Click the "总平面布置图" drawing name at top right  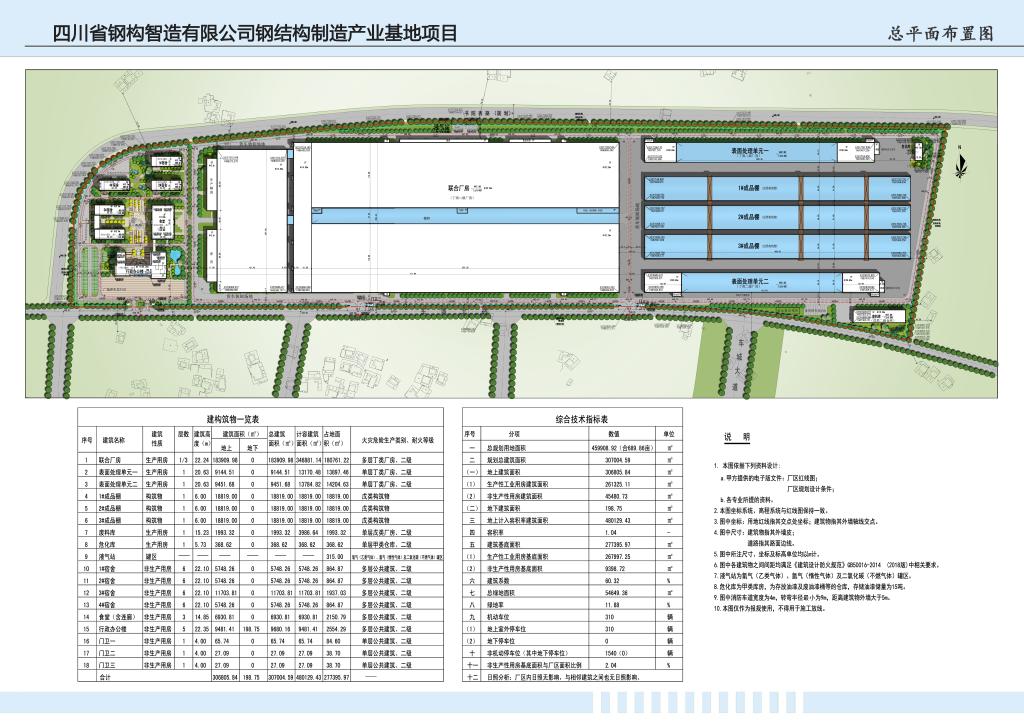pos(940,33)
